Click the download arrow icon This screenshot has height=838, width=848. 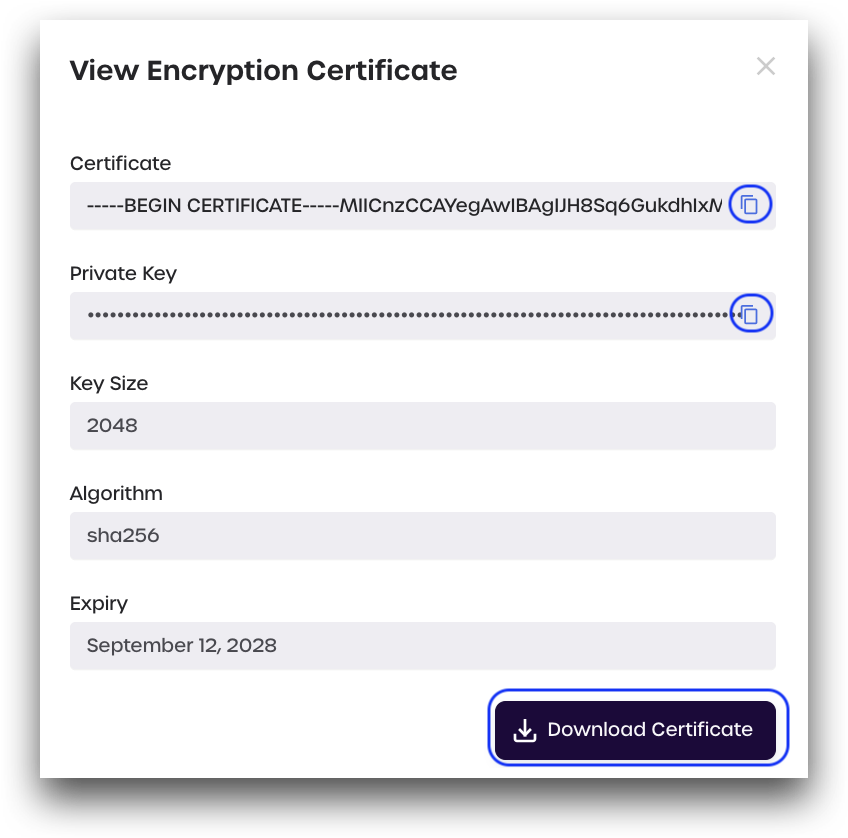(525, 731)
